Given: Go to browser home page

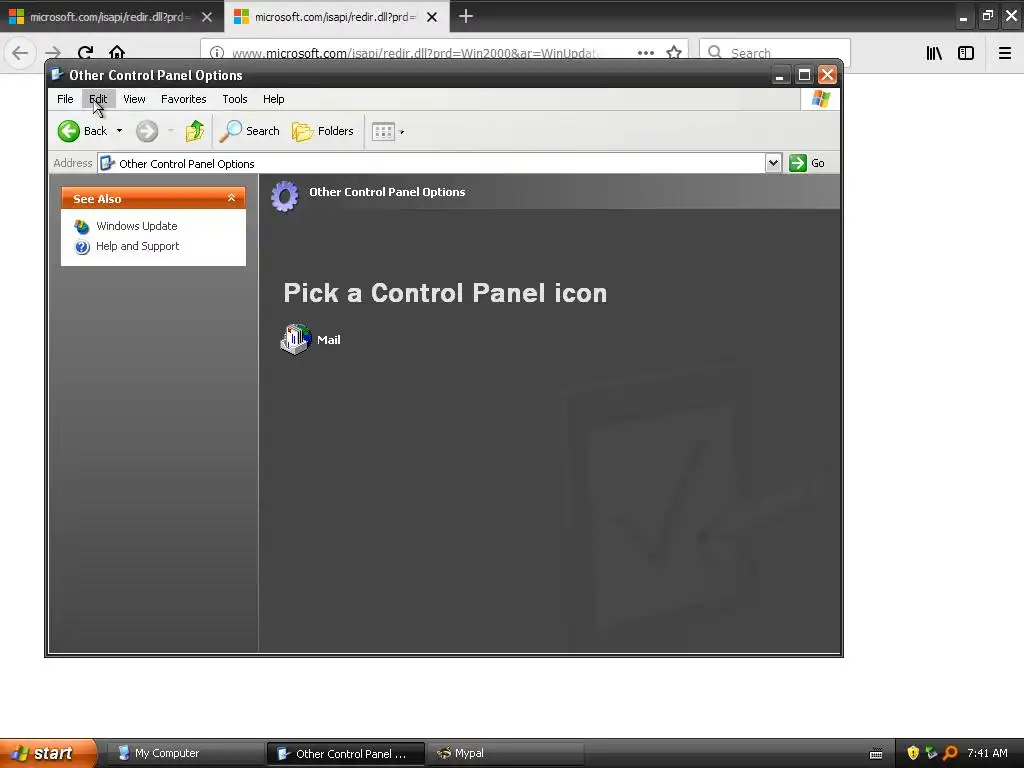Looking at the screenshot, I should [x=117, y=52].
